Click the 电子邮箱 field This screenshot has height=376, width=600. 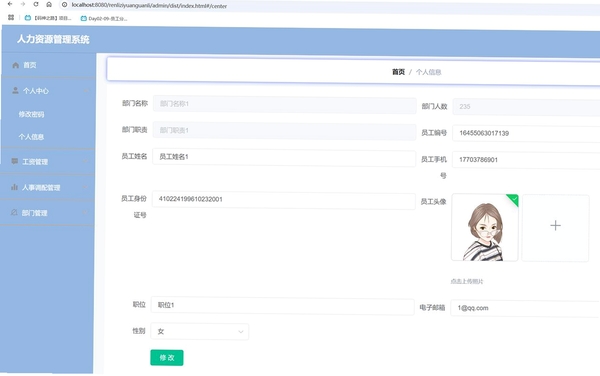(x=525, y=308)
